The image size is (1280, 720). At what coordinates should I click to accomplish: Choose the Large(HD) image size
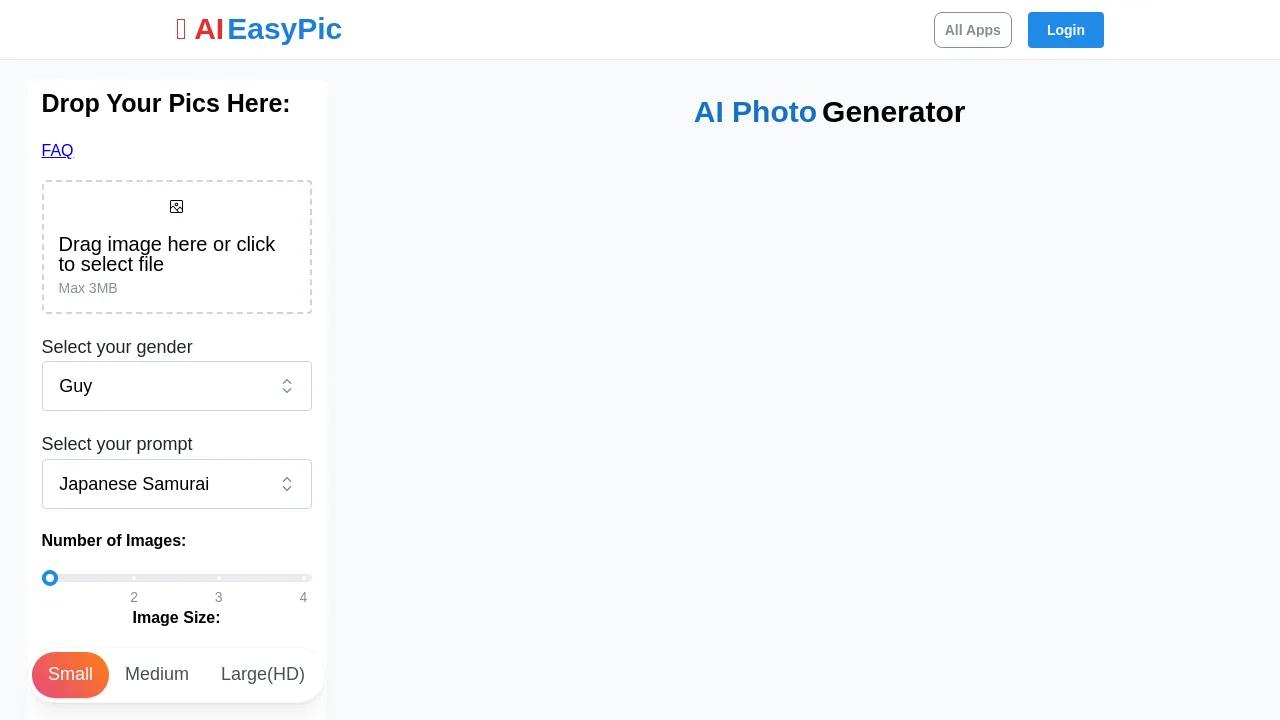(x=263, y=674)
